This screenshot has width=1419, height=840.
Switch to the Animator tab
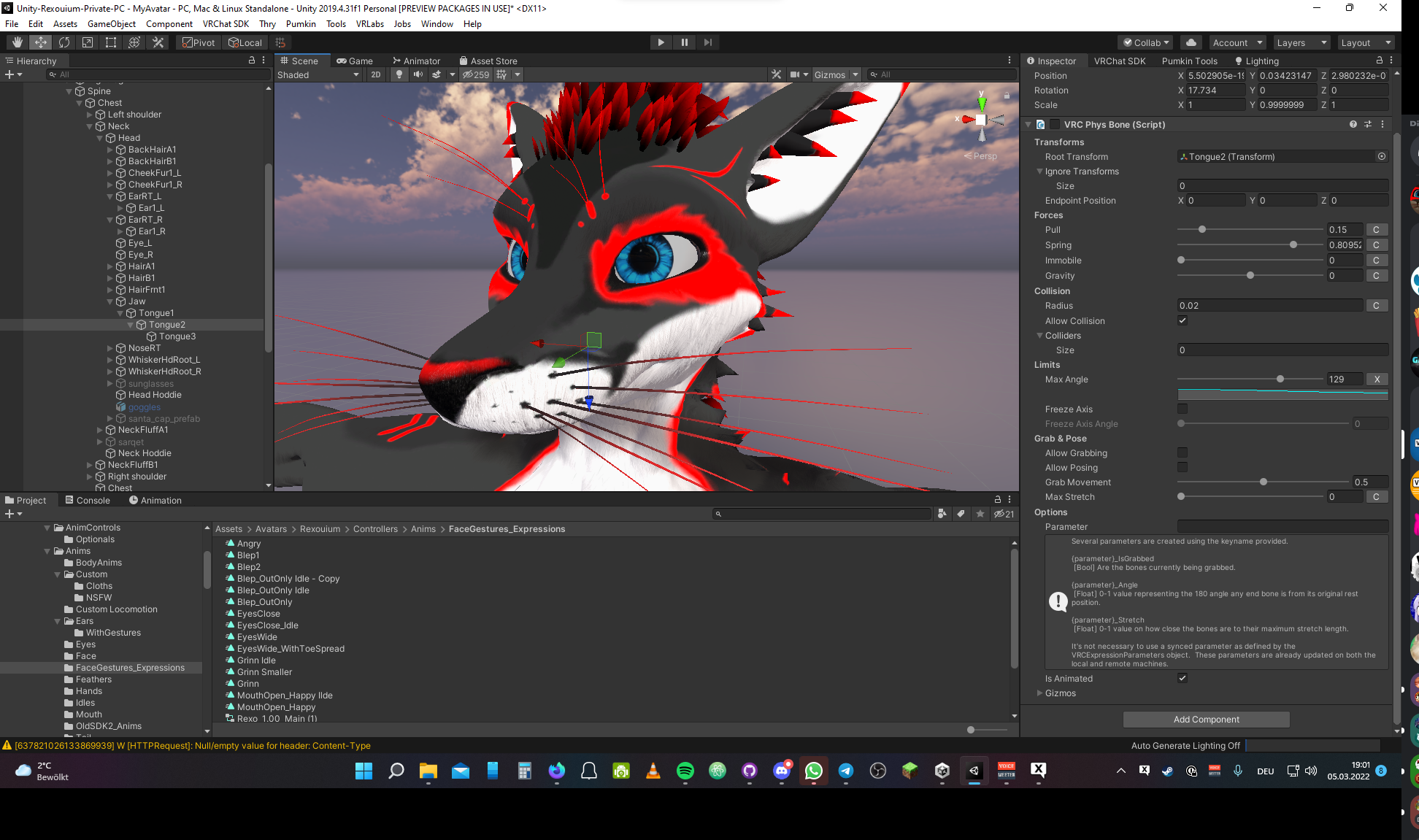(x=416, y=61)
